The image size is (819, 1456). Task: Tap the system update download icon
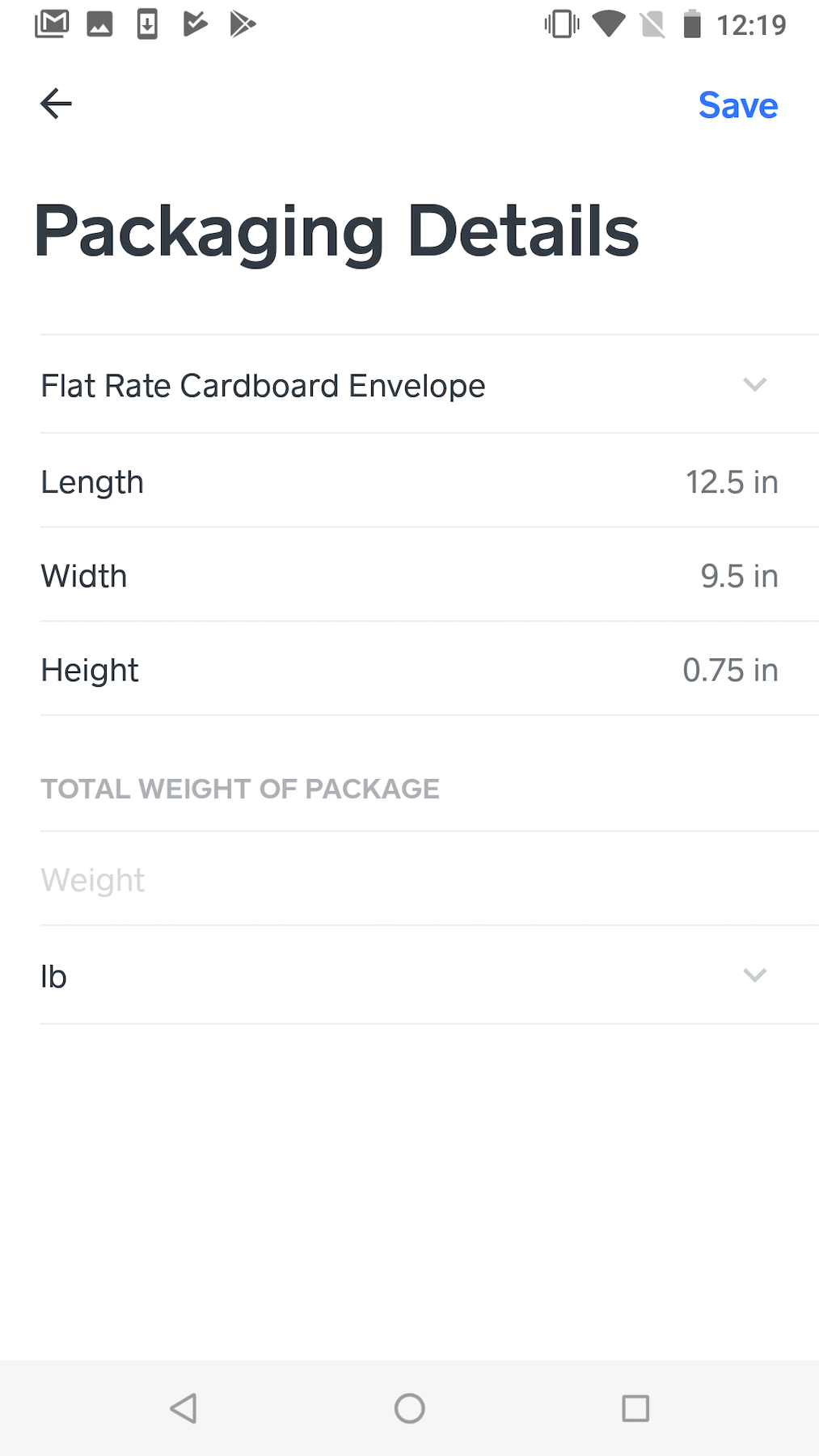tap(146, 23)
